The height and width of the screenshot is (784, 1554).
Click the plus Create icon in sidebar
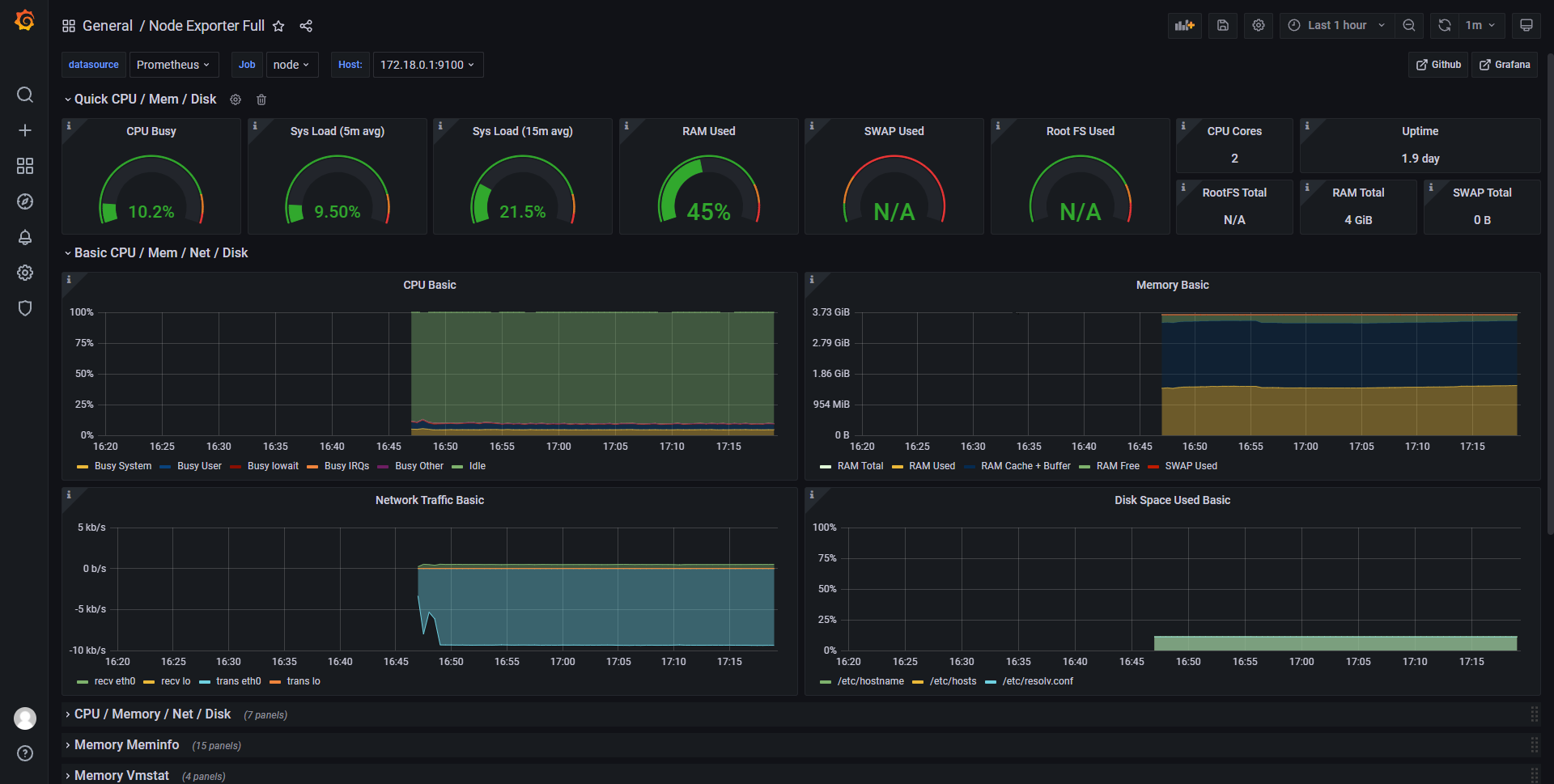coord(25,130)
